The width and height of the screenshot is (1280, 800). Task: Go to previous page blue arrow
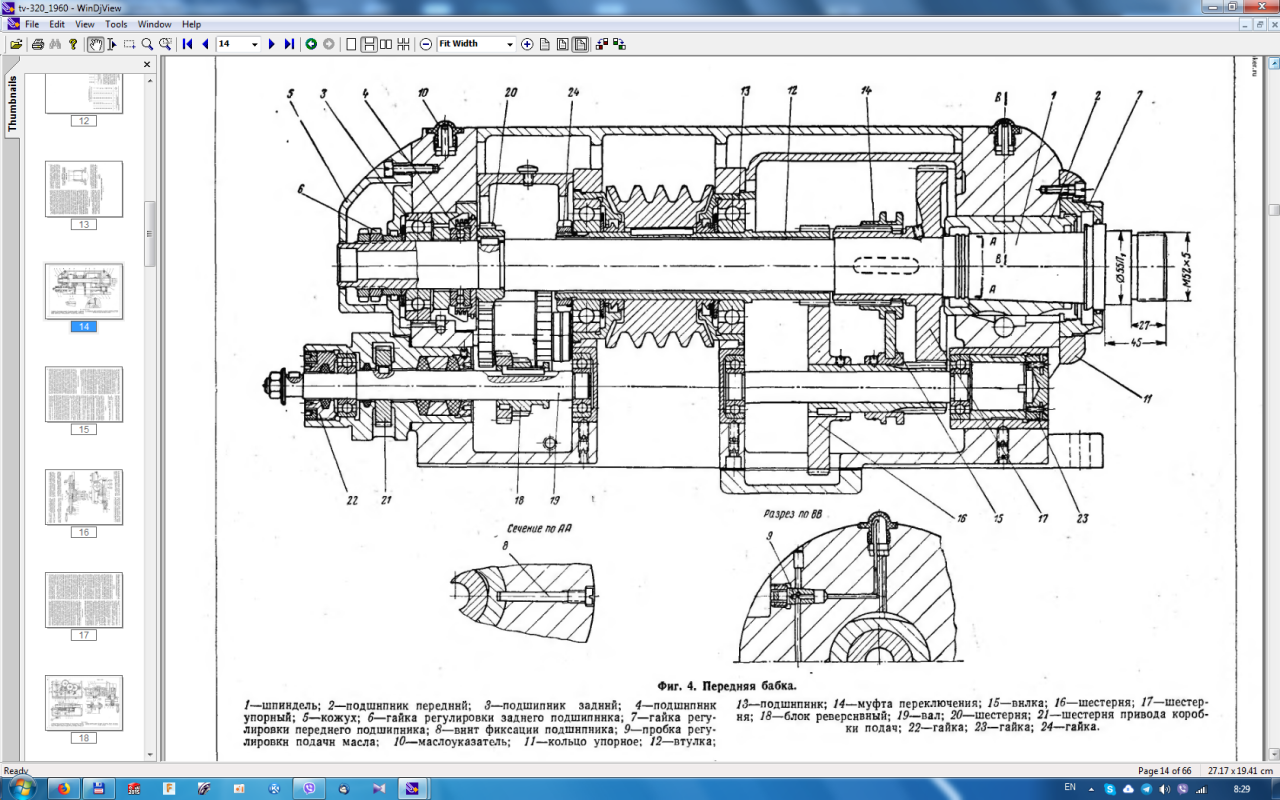click(x=204, y=44)
